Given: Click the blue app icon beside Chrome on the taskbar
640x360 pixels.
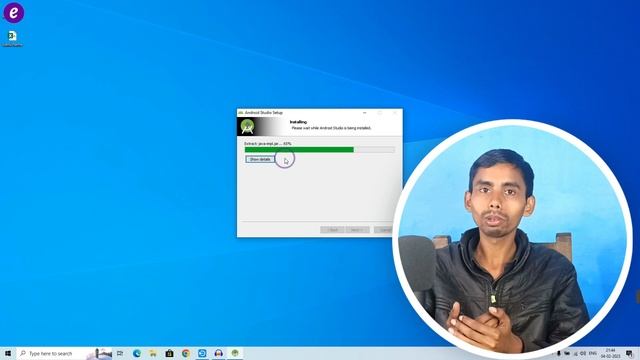Looking at the screenshot, I should pyautogui.click(x=202, y=353).
